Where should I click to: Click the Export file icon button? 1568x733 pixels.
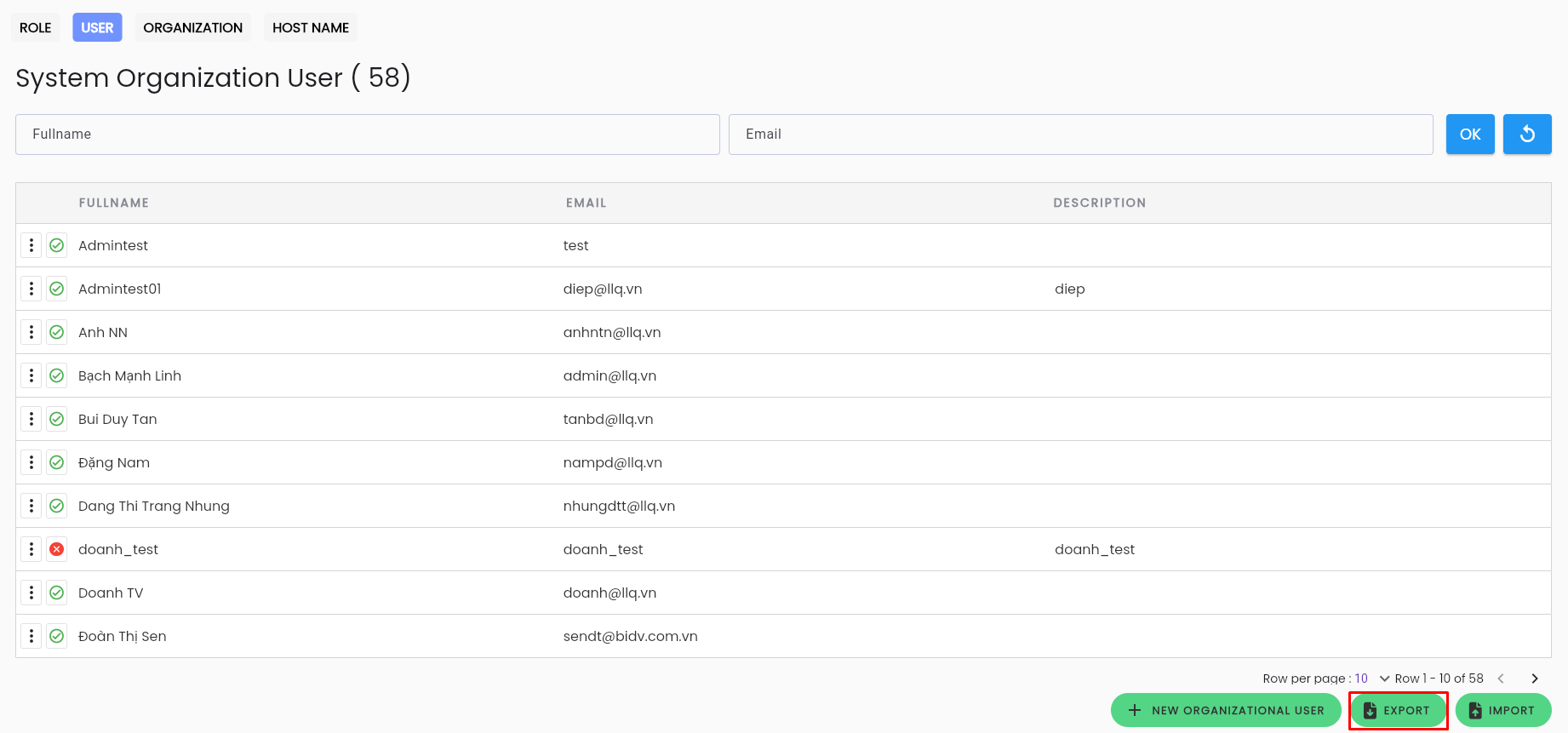pos(1398,710)
